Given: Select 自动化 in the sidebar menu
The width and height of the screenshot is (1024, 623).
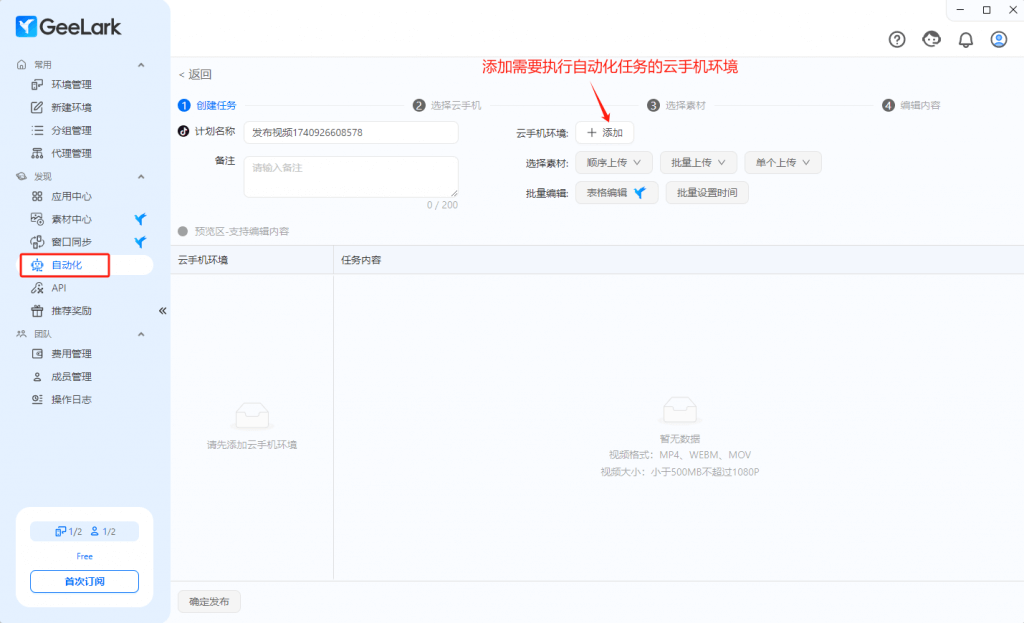Looking at the screenshot, I should (x=66, y=265).
